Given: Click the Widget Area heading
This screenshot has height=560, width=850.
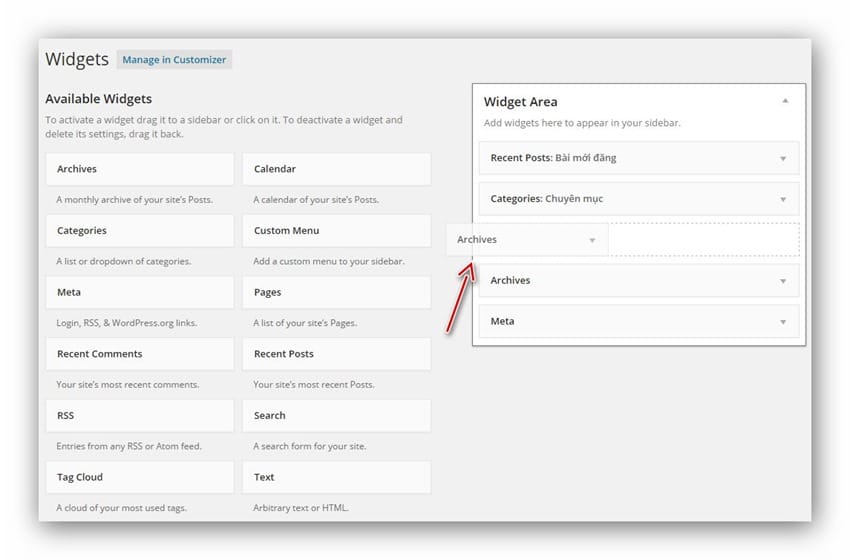Looking at the screenshot, I should click(520, 102).
